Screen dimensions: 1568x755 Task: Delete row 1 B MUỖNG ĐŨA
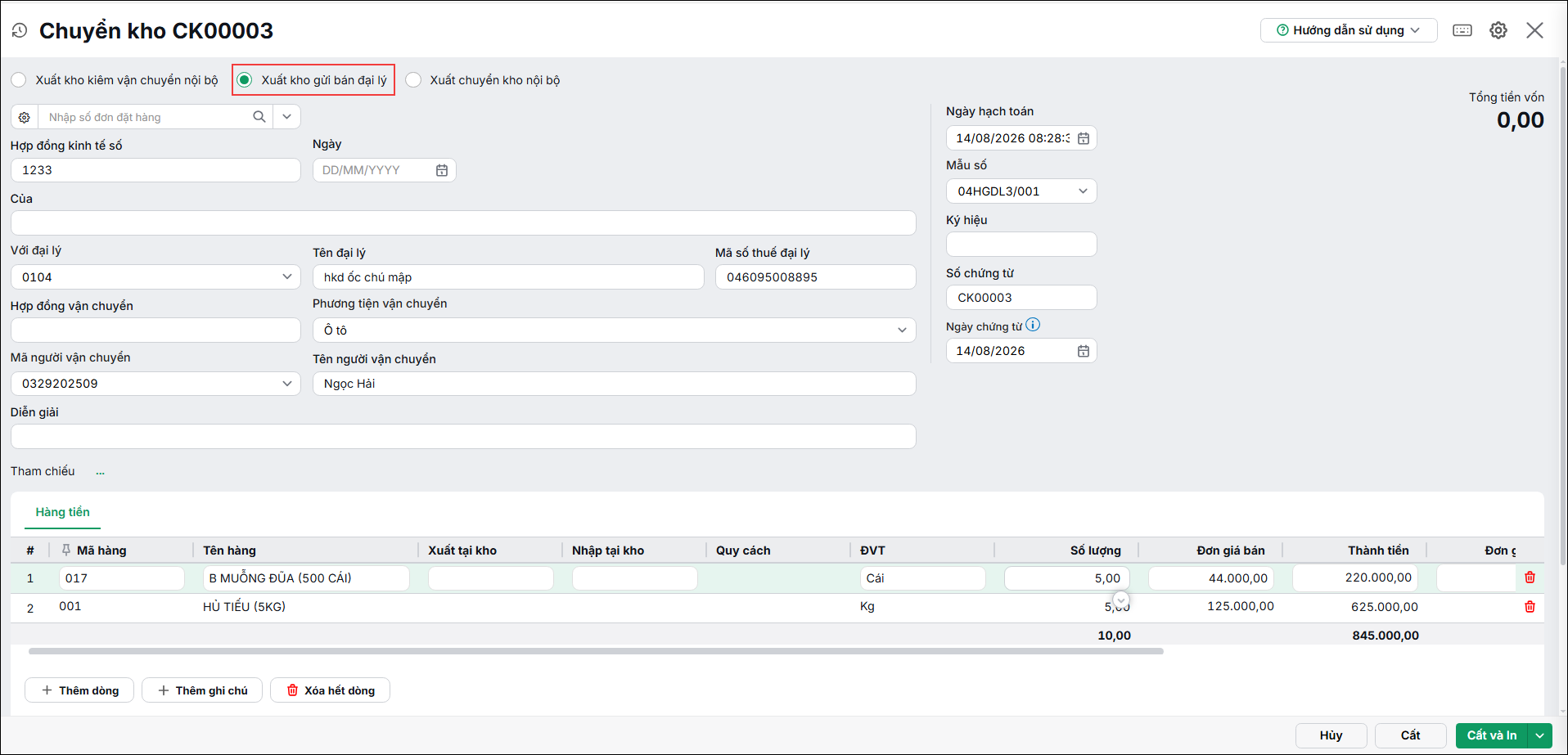click(1530, 577)
